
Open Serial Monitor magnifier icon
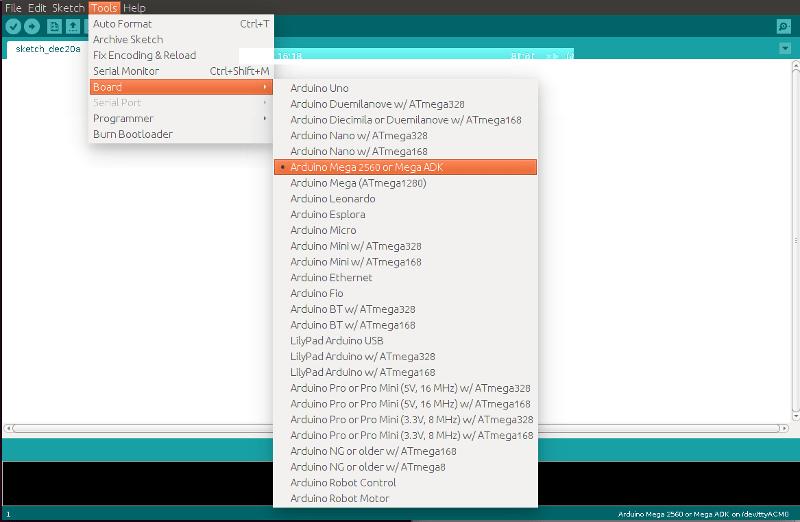tap(784, 26)
